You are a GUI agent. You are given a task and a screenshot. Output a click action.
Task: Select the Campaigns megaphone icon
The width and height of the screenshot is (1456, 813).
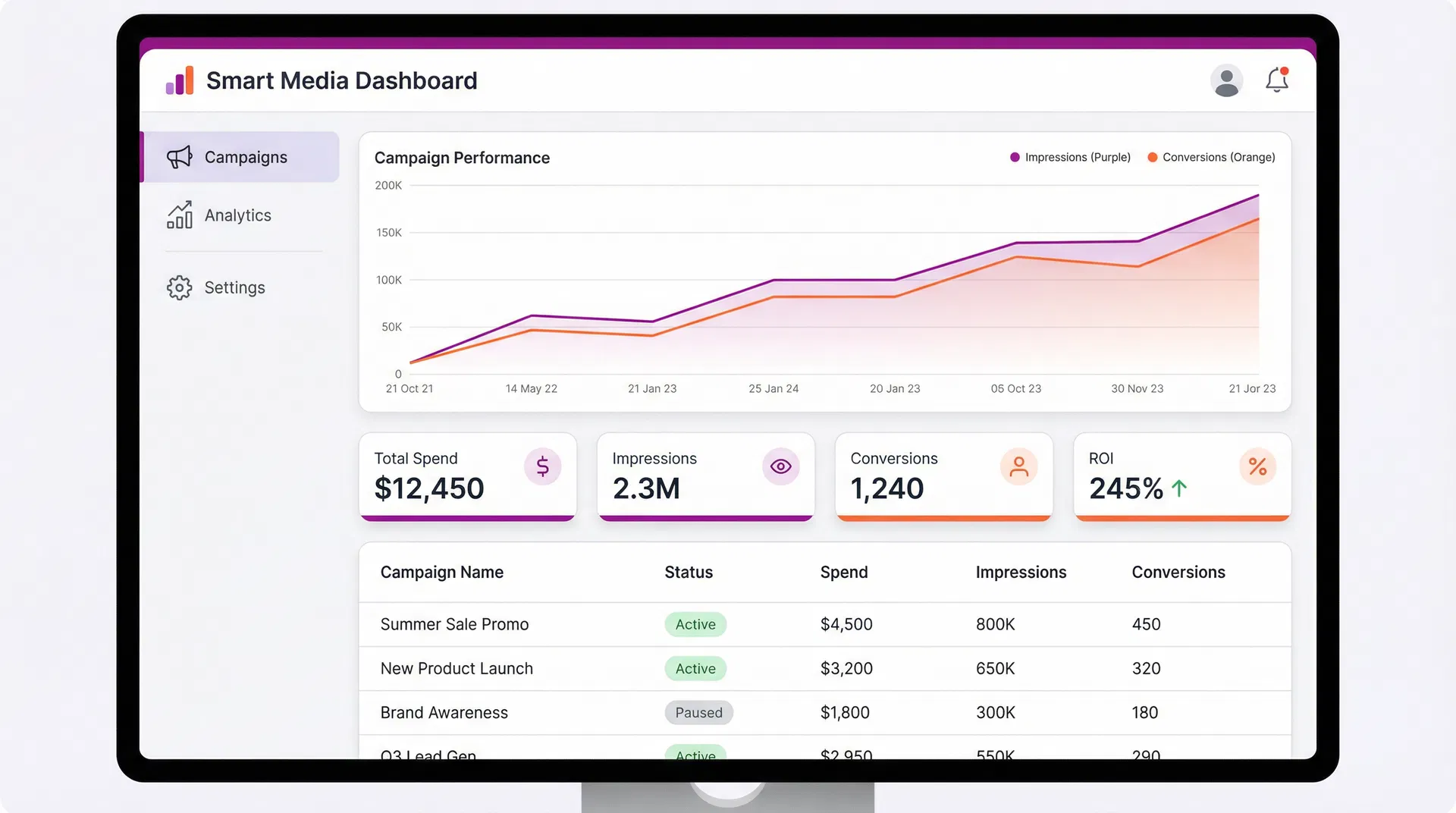[x=180, y=157]
